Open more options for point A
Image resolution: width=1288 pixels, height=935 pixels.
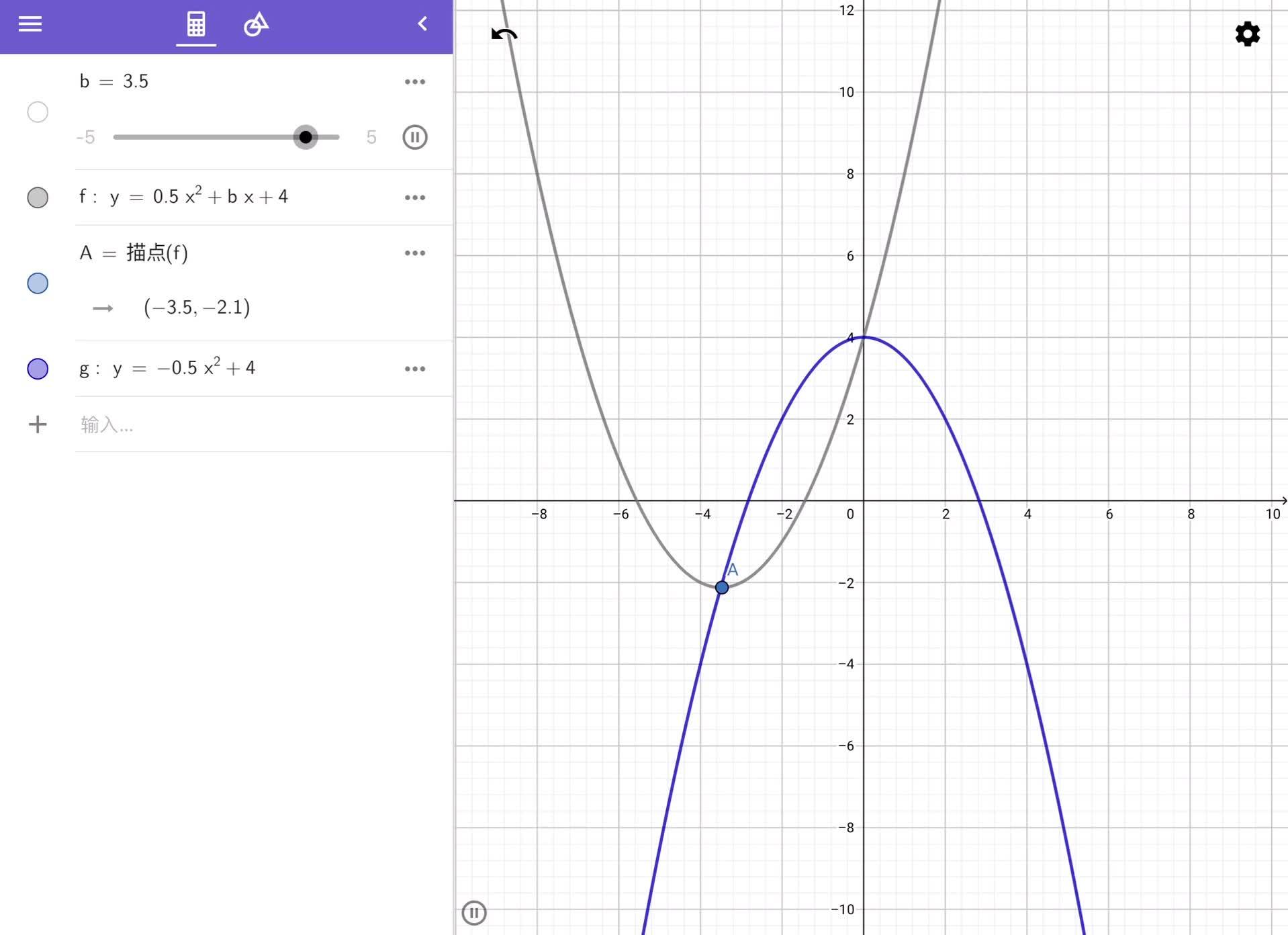[x=415, y=253]
